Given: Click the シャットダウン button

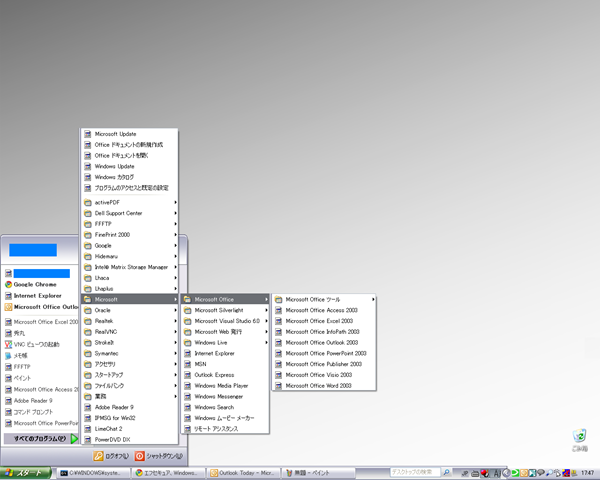Looking at the screenshot, I should (159, 456).
